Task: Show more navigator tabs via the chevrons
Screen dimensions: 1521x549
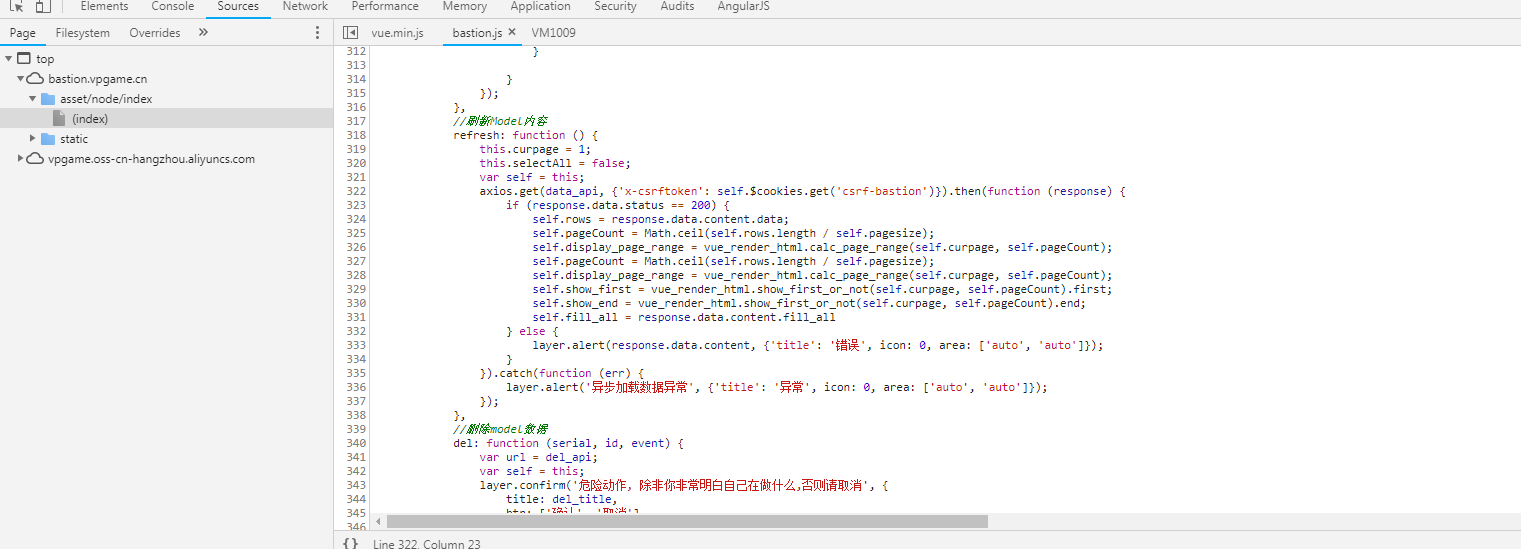Action: [203, 33]
